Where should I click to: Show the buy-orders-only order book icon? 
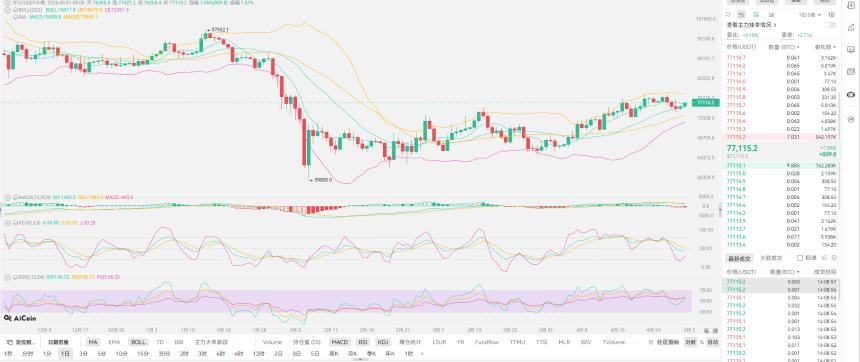pyautogui.click(x=756, y=15)
